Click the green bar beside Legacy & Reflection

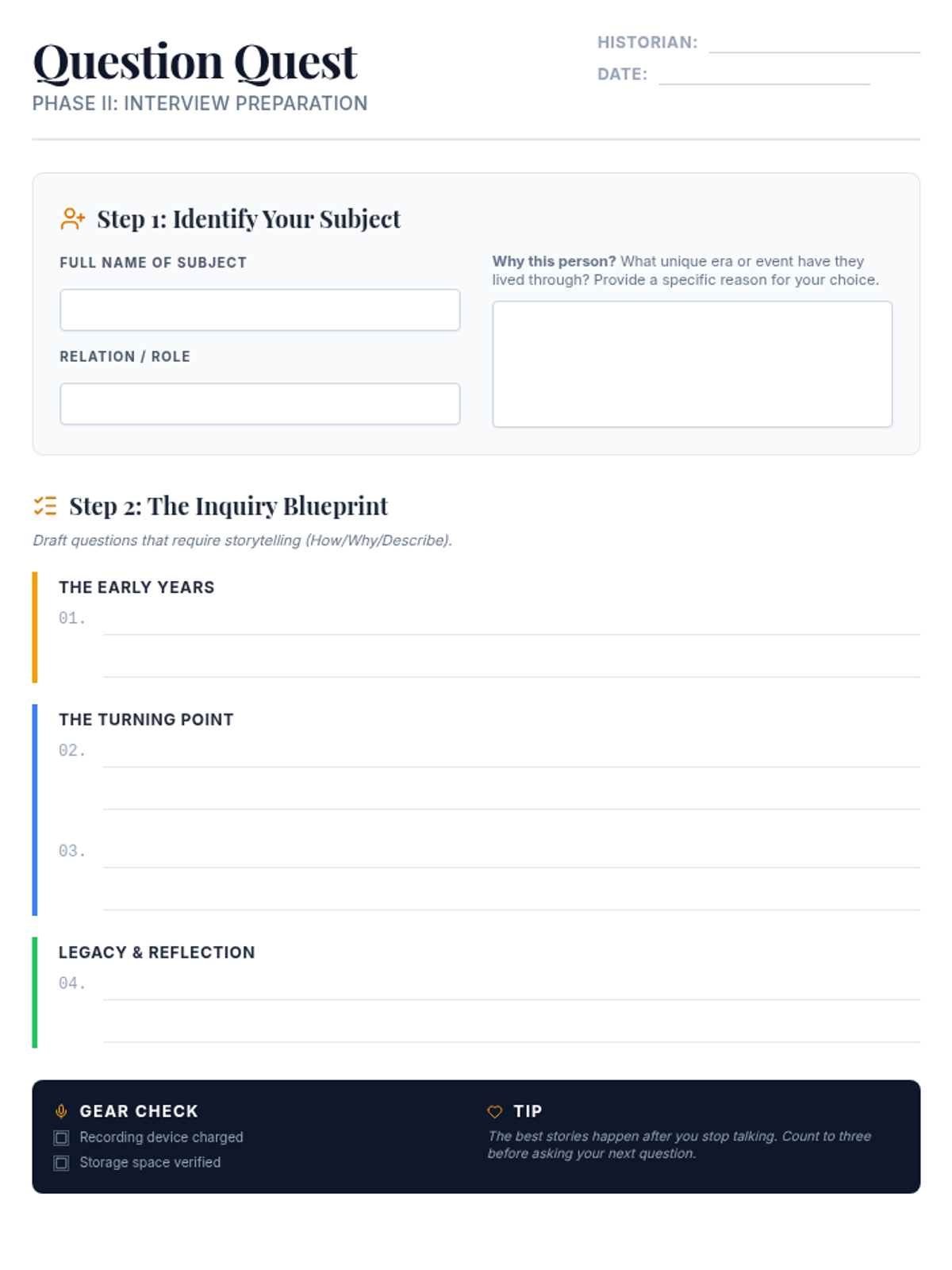(35, 992)
